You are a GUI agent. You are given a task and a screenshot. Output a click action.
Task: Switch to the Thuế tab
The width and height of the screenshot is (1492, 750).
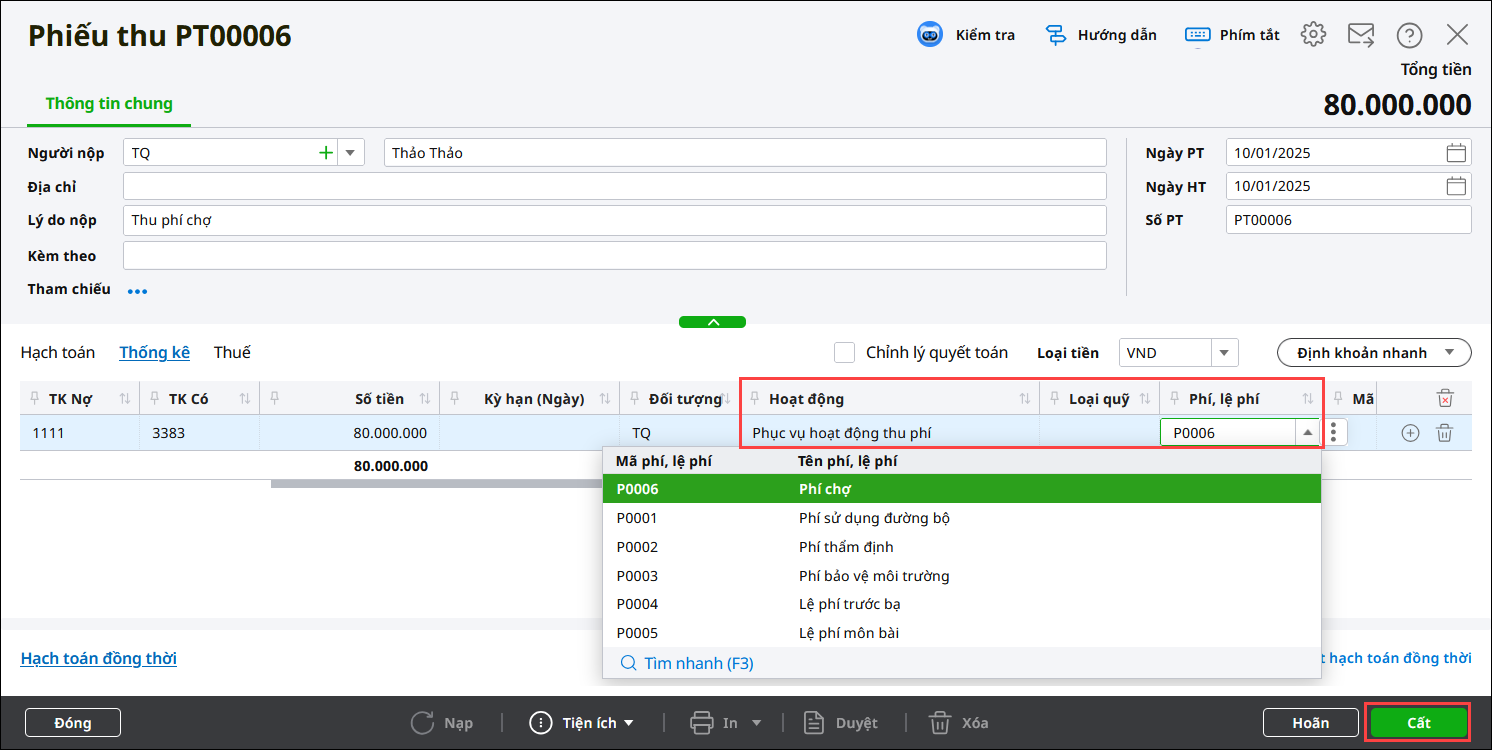pos(232,352)
